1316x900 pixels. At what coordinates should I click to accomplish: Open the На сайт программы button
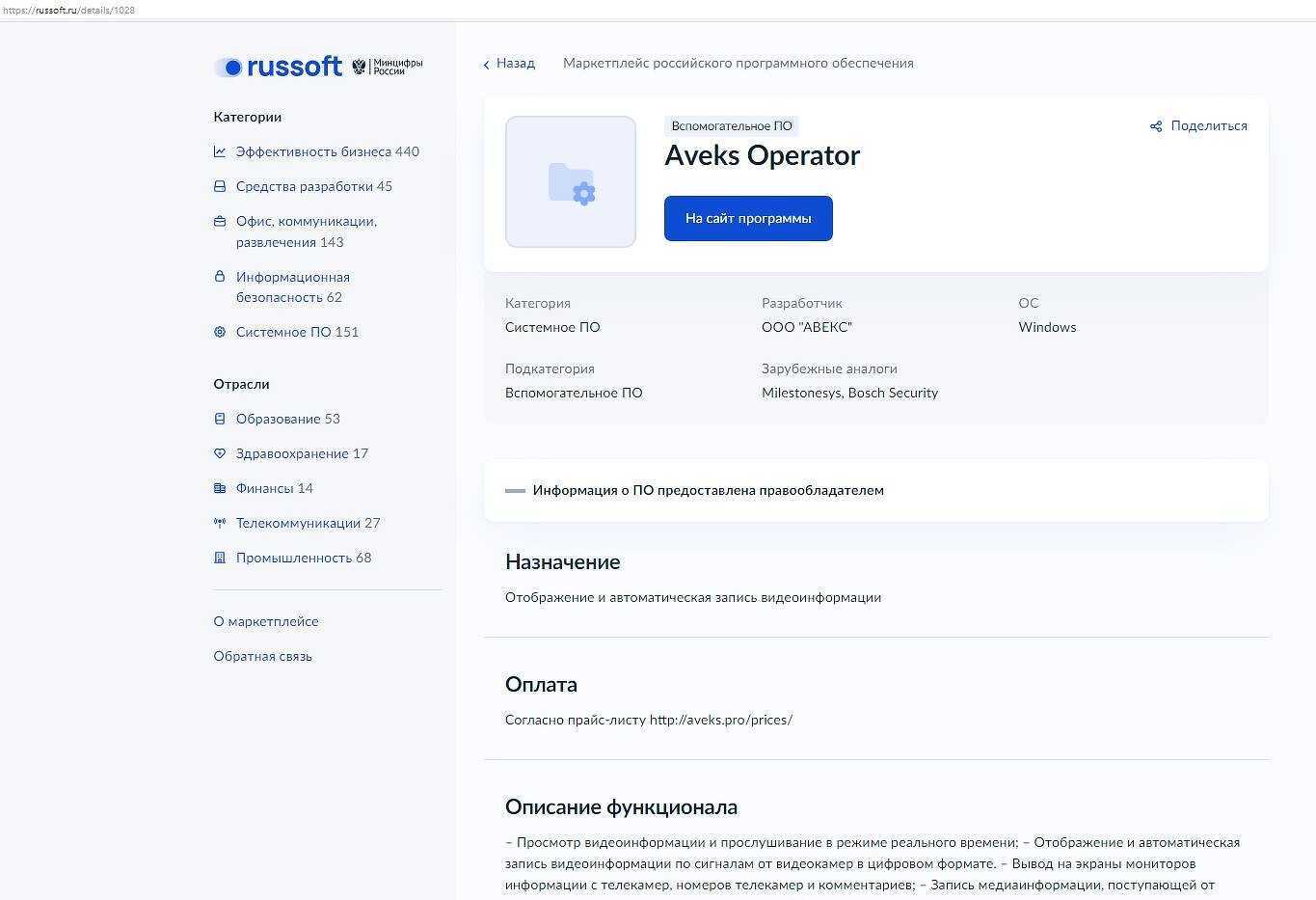click(x=748, y=219)
